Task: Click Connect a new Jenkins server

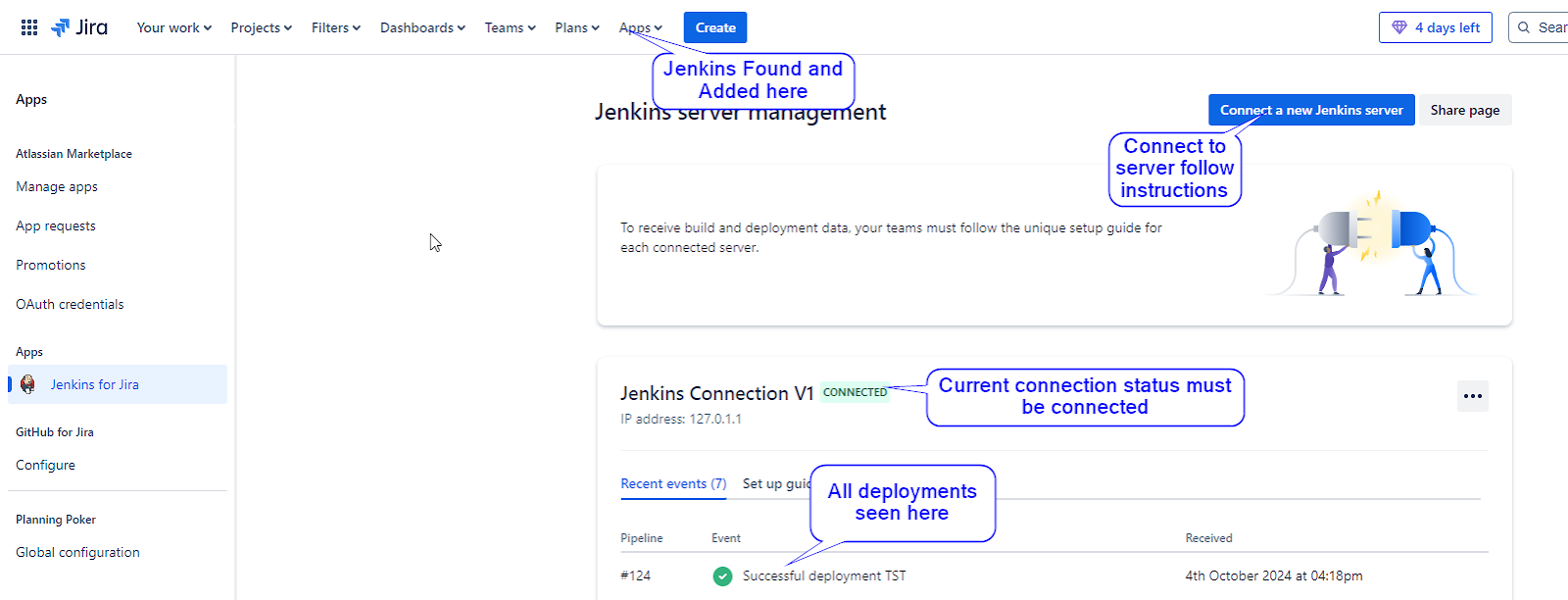Action: pyautogui.click(x=1311, y=110)
